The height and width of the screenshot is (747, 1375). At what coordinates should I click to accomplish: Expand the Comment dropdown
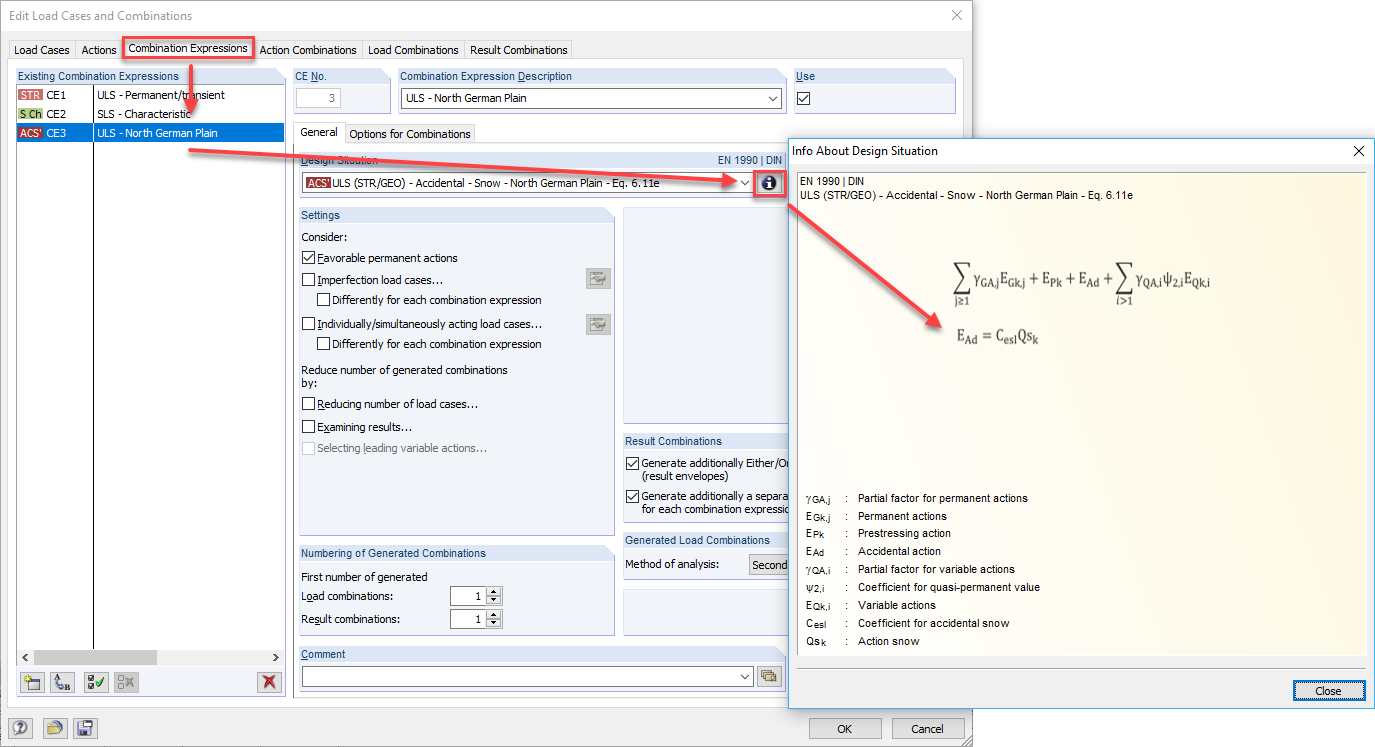(x=745, y=677)
